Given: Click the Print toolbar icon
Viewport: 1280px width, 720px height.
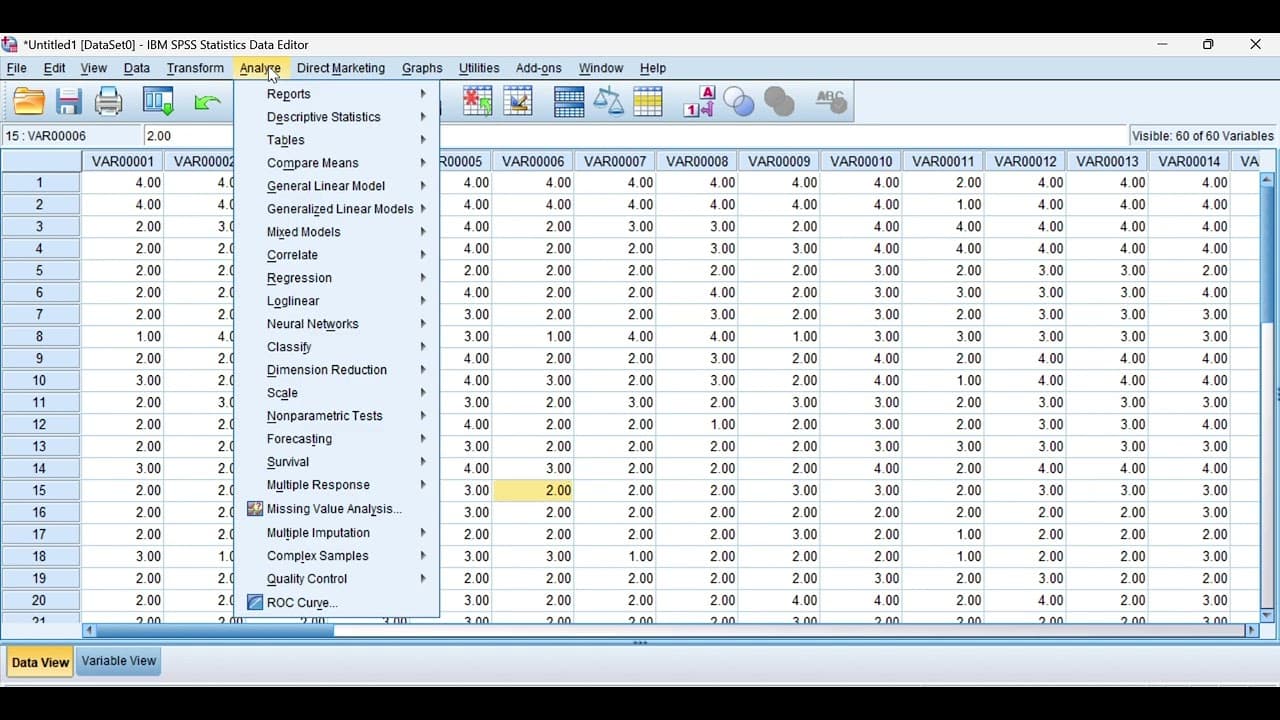Looking at the screenshot, I should click(108, 101).
